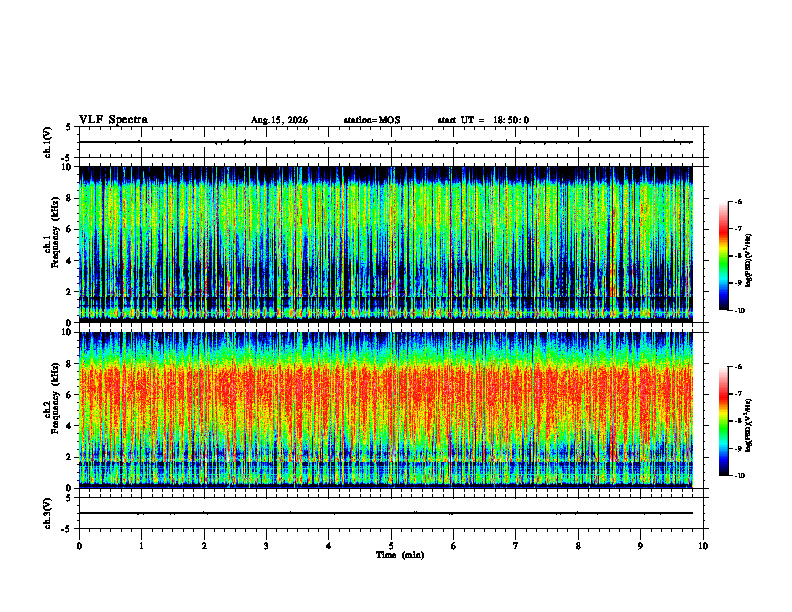Click the "Time (min)" axis title

(400, 555)
